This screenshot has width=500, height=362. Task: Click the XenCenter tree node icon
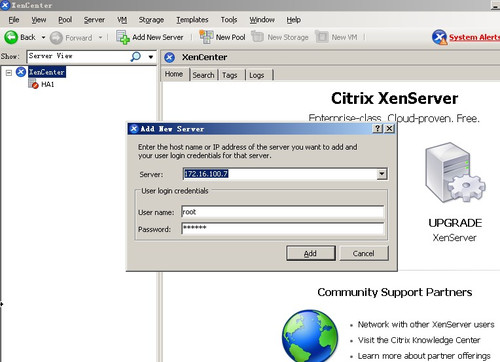pyautogui.click(x=21, y=72)
